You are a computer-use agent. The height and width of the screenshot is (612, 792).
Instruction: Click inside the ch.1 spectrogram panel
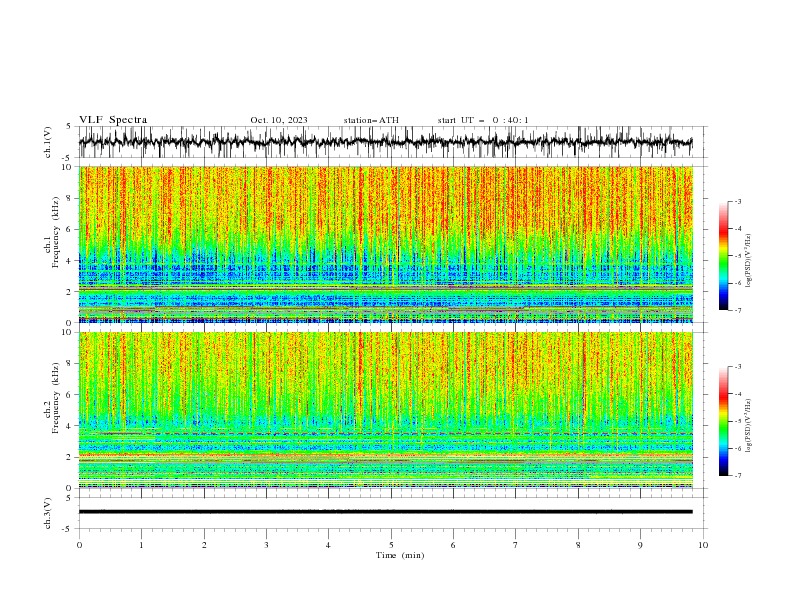[386, 244]
